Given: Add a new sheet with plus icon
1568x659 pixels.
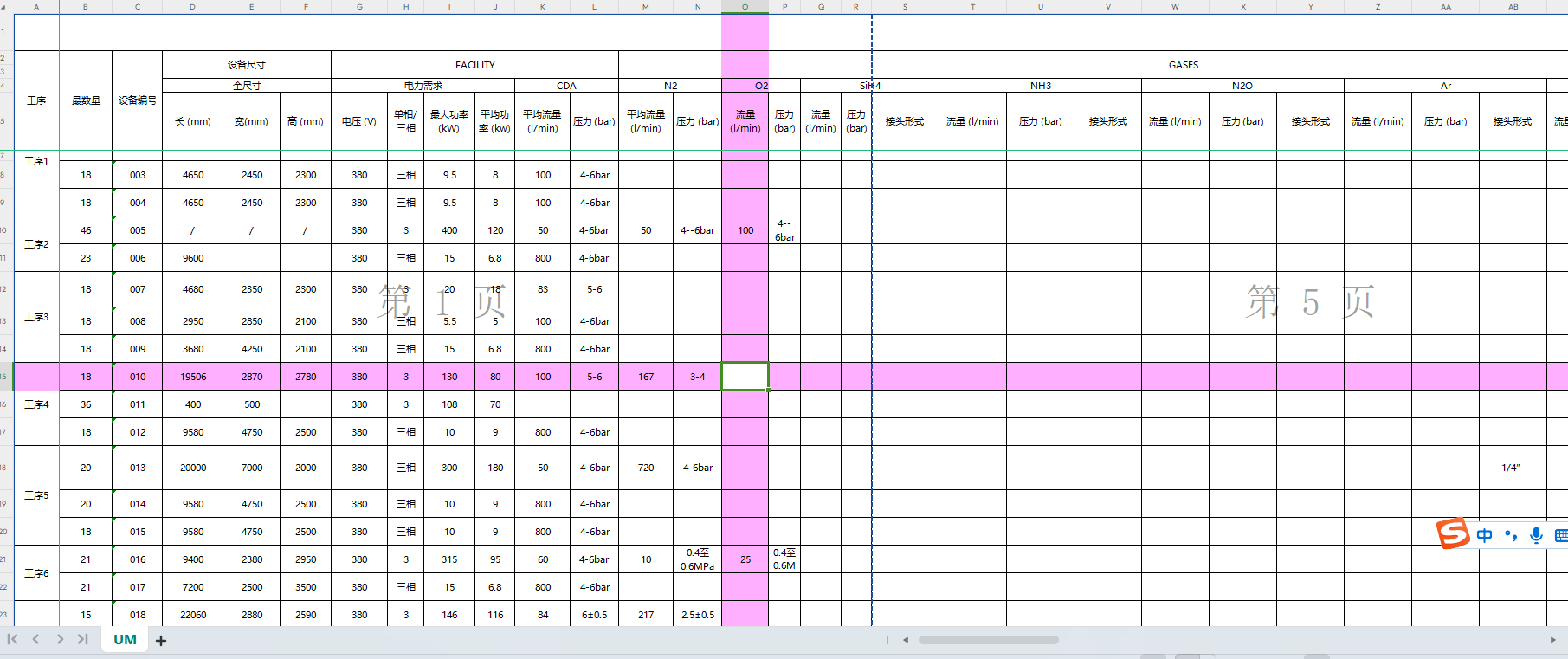Looking at the screenshot, I should (x=161, y=641).
